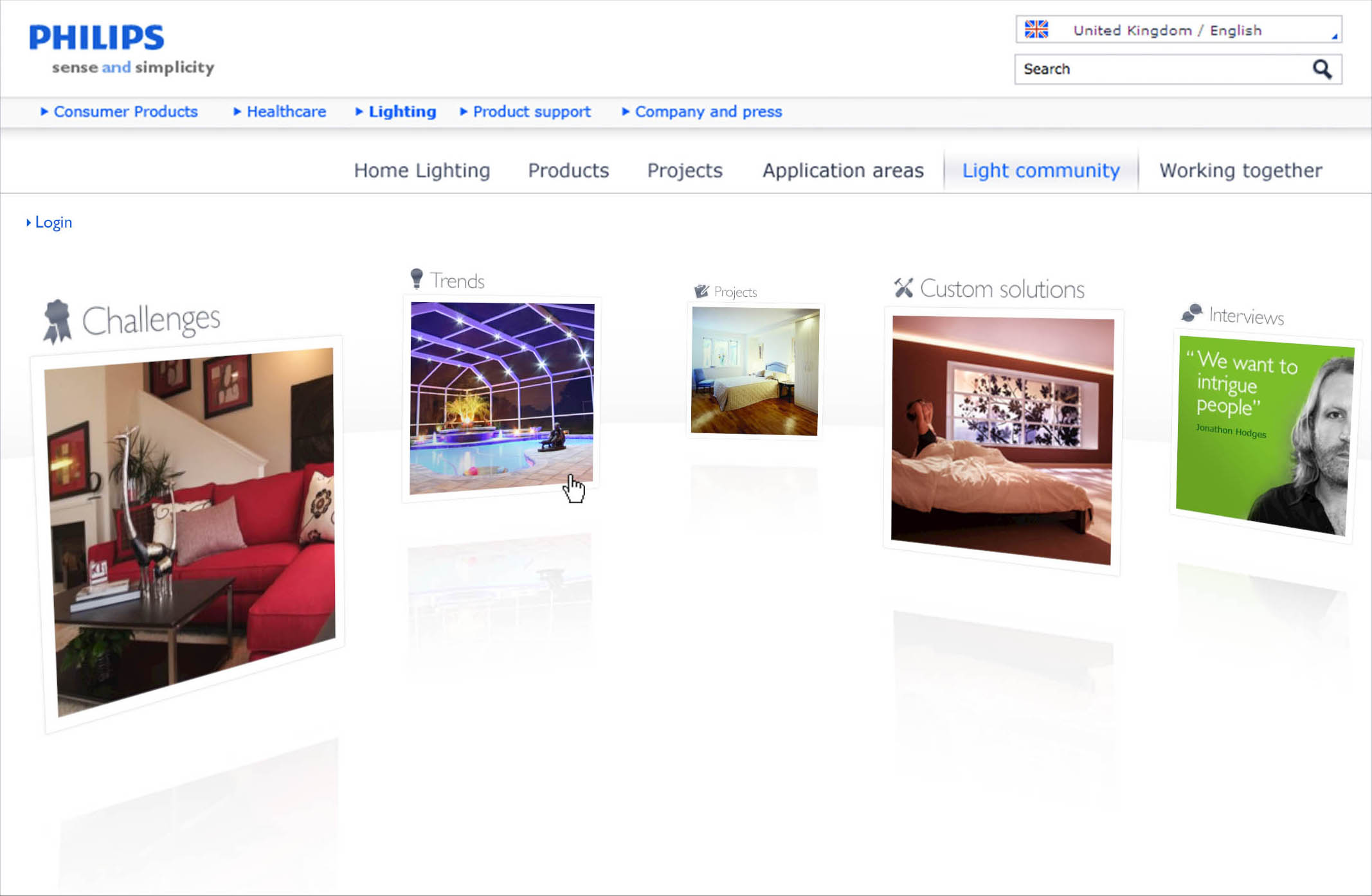Image resolution: width=1372 pixels, height=896 pixels.
Task: Click the Login link
Action: click(53, 222)
